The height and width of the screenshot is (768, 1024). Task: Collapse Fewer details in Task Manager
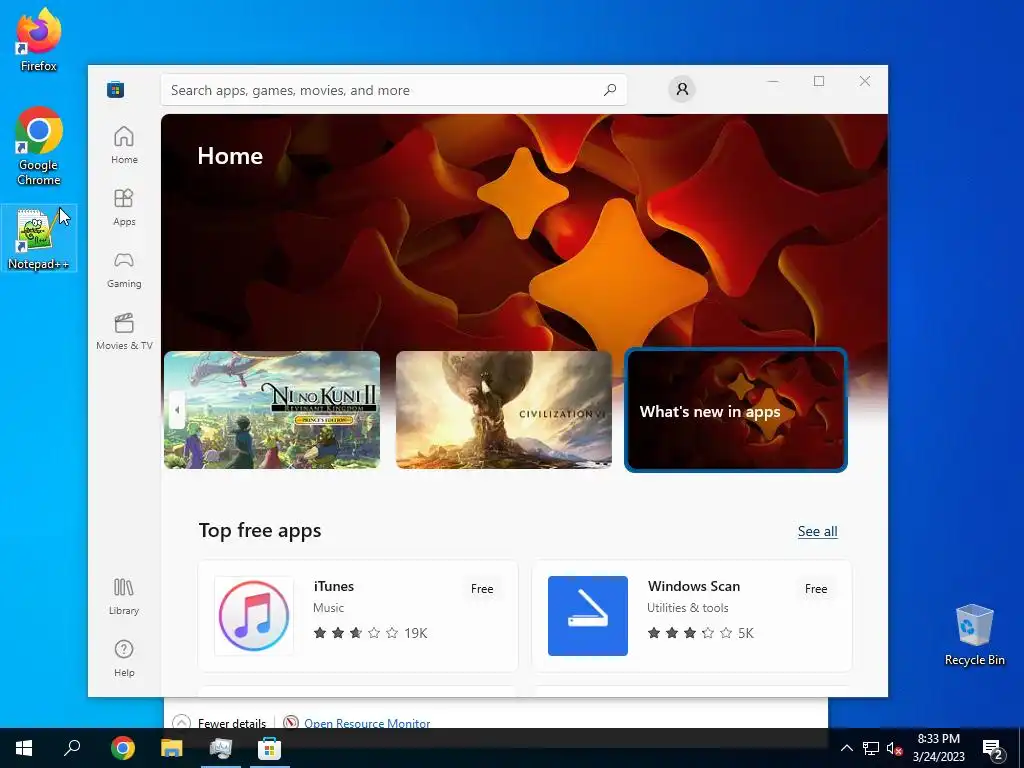click(219, 722)
